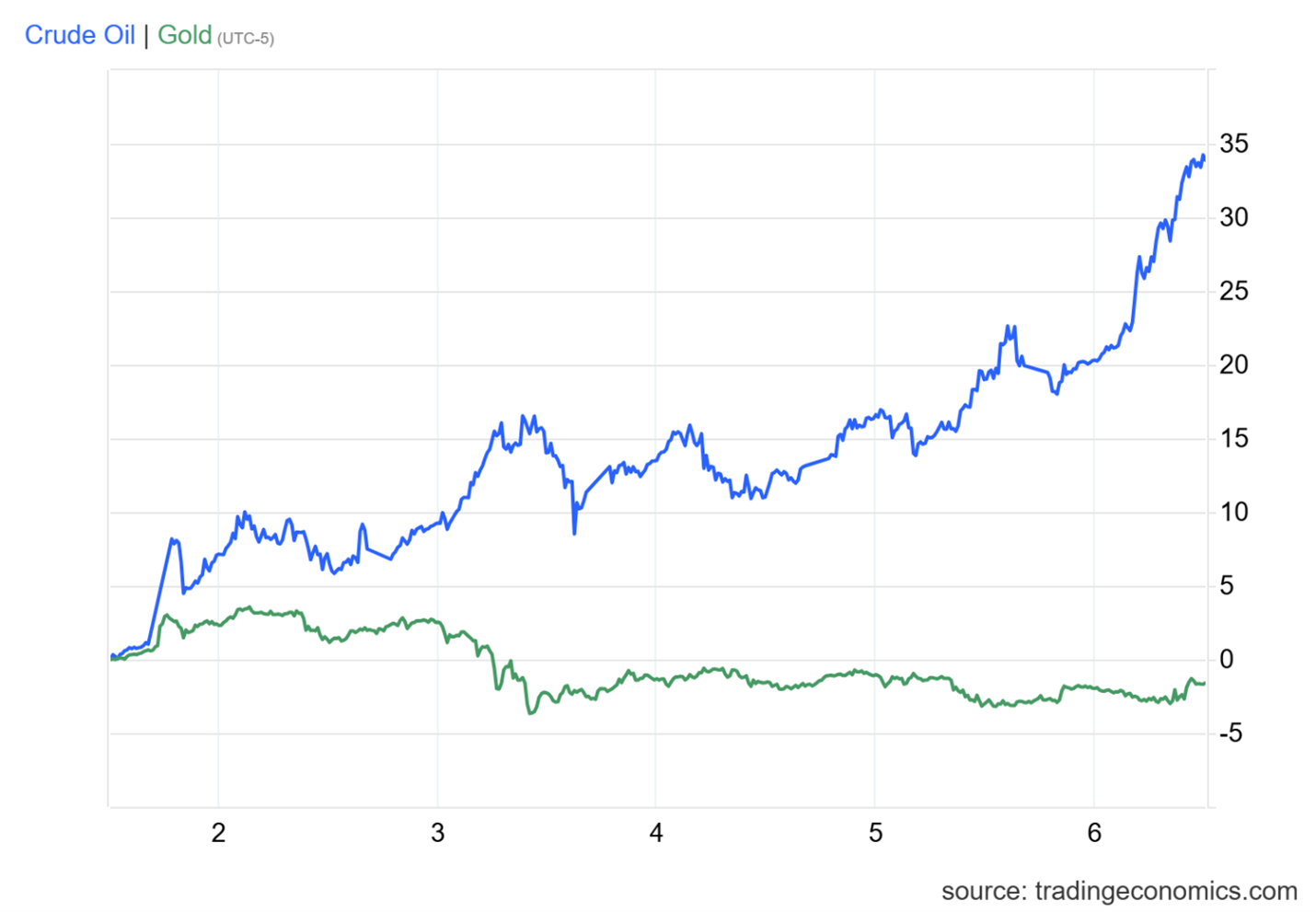Click the sharp Crude Oil dip after 3
The image size is (1316, 912).
[574, 533]
